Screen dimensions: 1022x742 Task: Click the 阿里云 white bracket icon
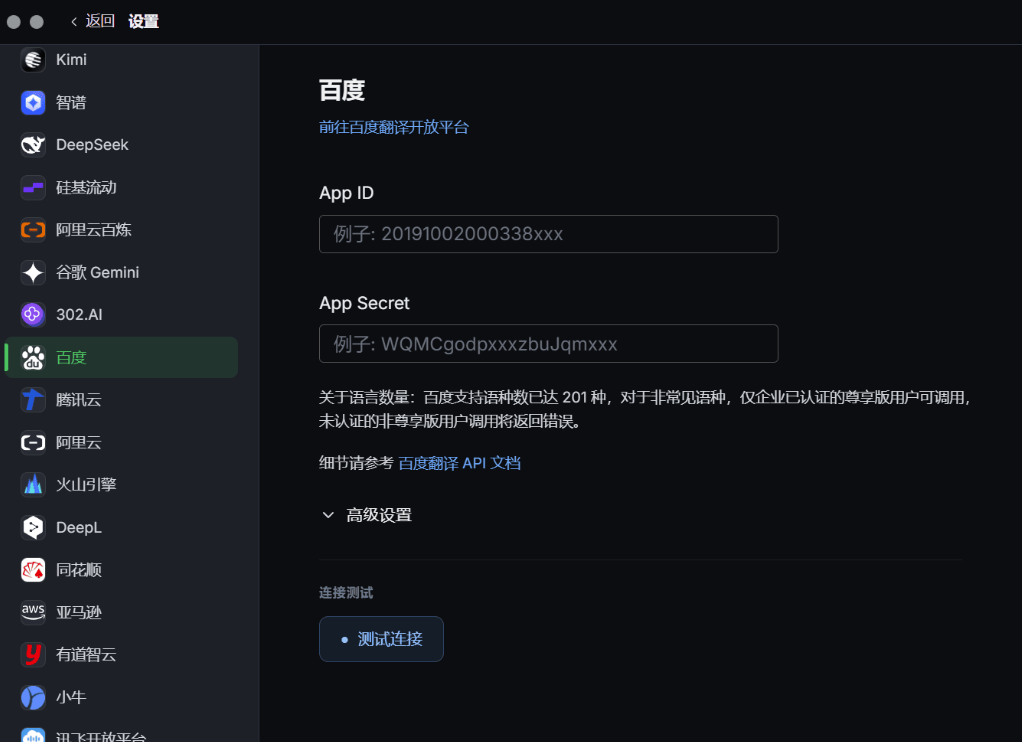tap(33, 443)
